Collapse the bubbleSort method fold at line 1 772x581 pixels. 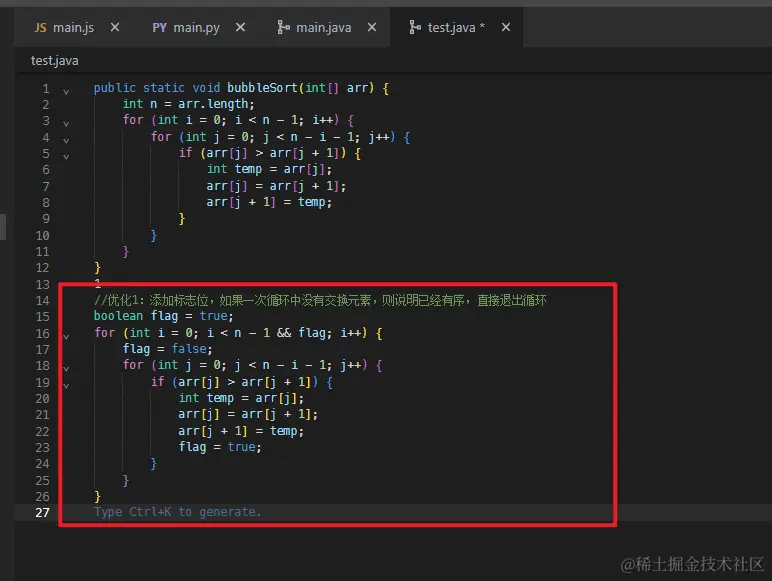[x=66, y=92]
